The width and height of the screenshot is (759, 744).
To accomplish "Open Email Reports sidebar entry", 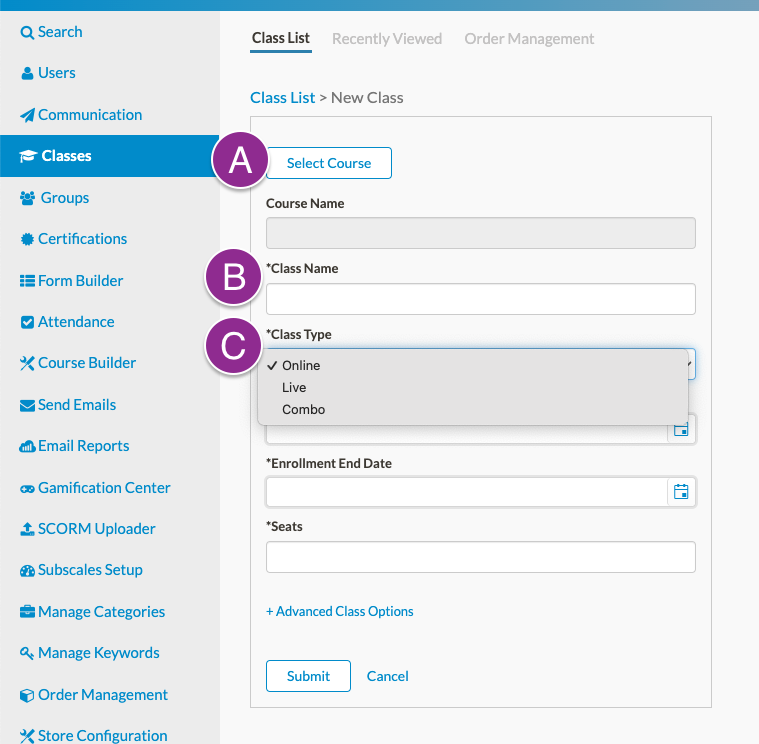I will coord(83,446).
